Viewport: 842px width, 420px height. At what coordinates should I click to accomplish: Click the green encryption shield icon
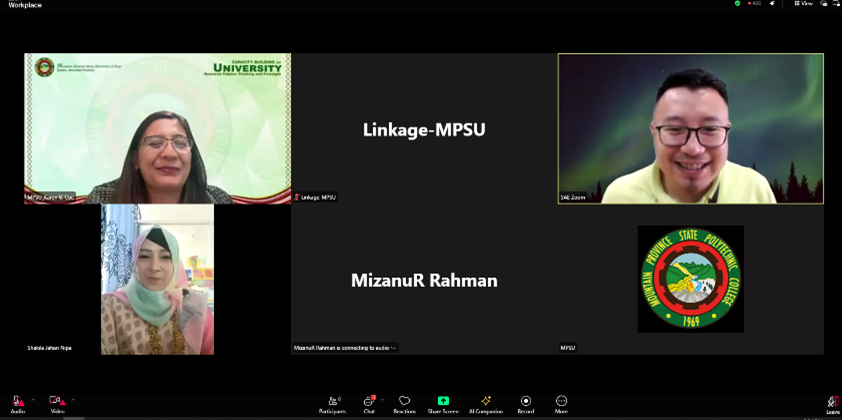(x=738, y=4)
